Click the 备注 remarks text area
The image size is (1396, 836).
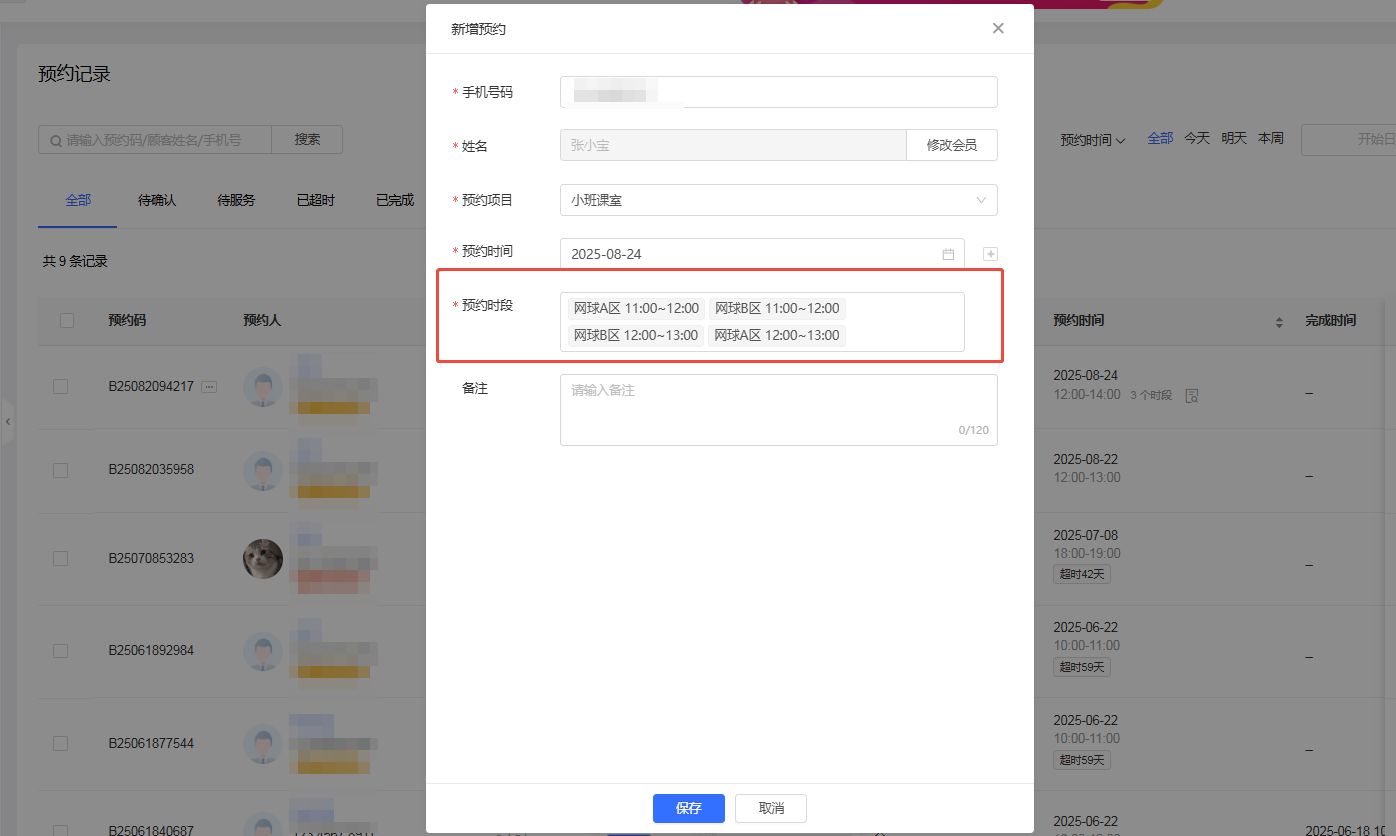(x=778, y=410)
